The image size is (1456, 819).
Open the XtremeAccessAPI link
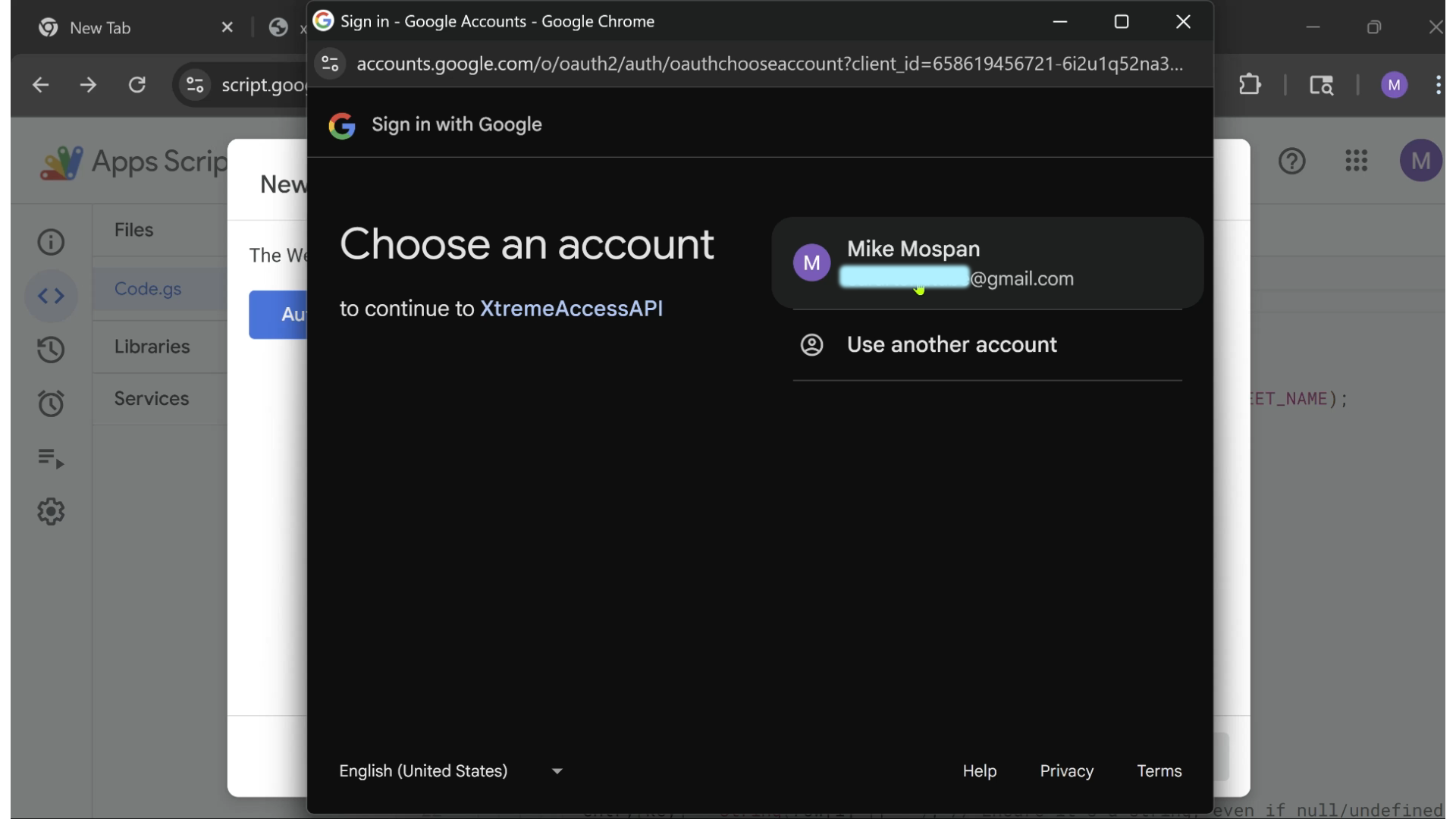pyautogui.click(x=571, y=309)
